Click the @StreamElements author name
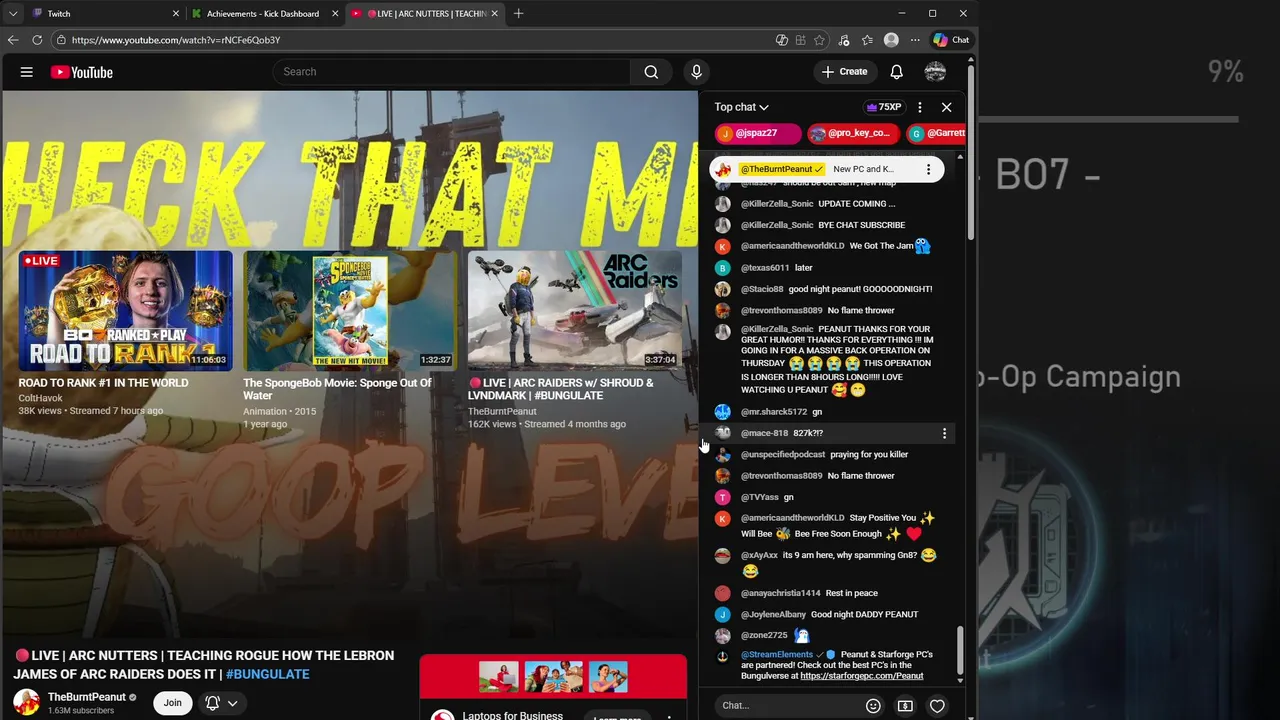This screenshot has height=720, width=1280. click(x=777, y=655)
